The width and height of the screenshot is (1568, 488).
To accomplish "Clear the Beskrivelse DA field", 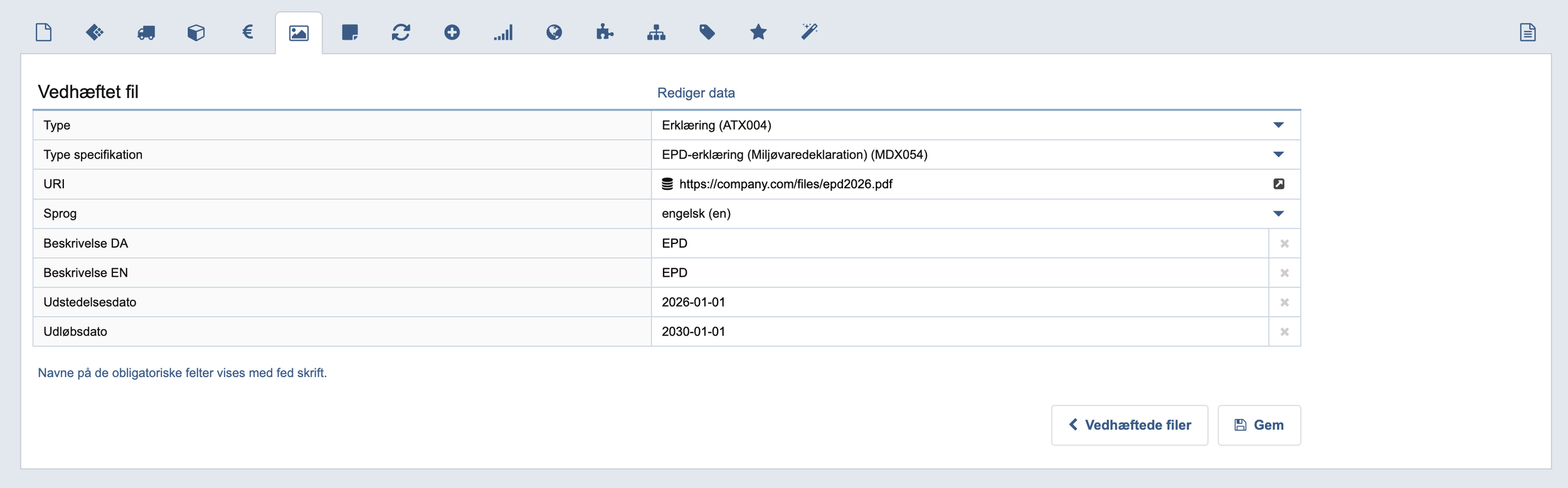I will [x=1285, y=243].
